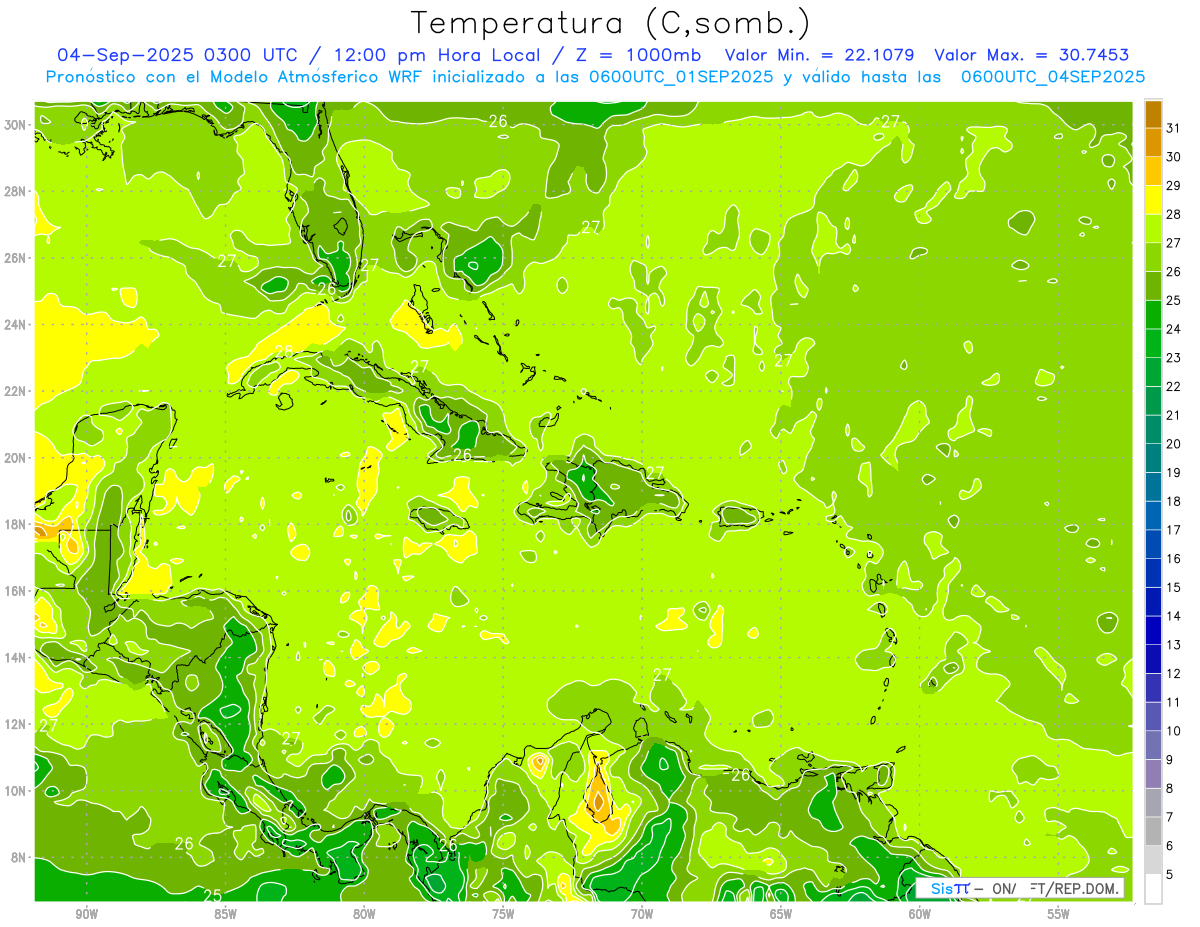1200x927 pixels.
Task: Click the 80W longitude axis label
Action: (x=364, y=914)
